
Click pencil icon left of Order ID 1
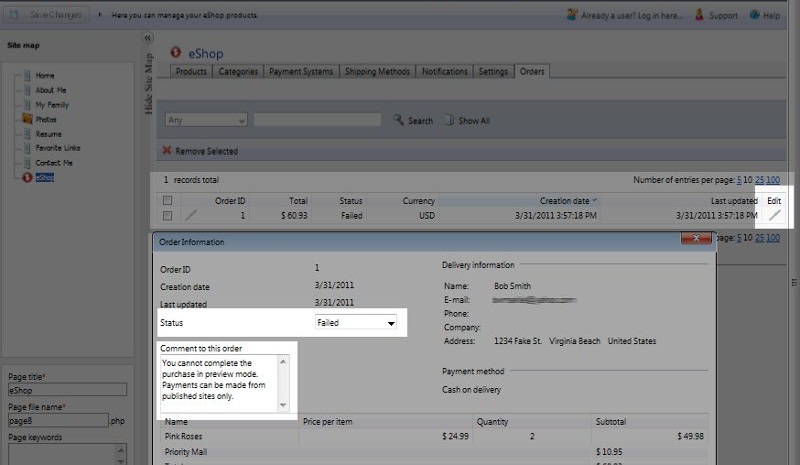(190, 215)
